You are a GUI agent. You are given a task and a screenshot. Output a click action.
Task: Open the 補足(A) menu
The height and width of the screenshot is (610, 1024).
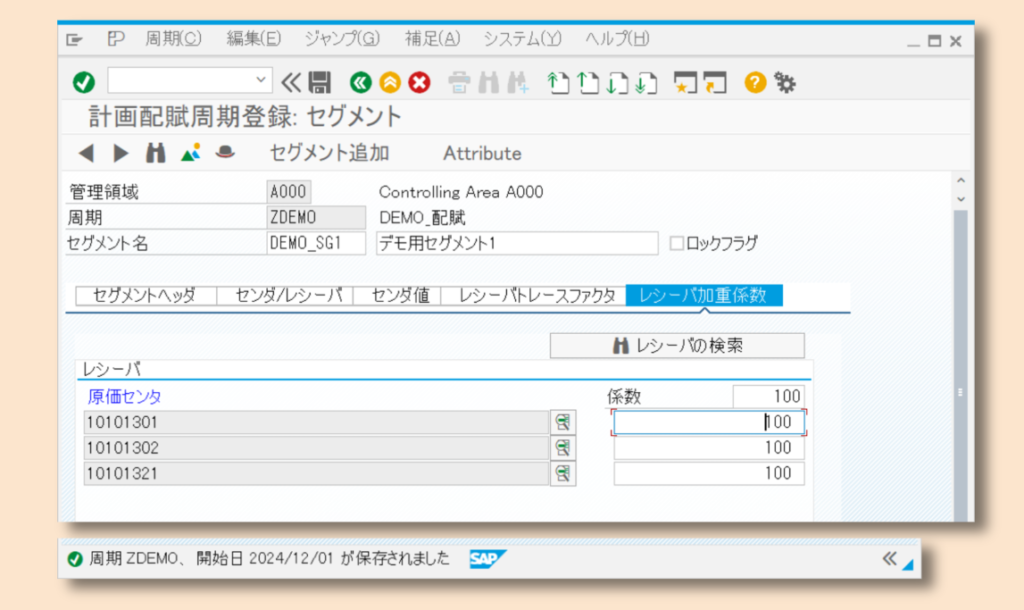click(x=432, y=39)
